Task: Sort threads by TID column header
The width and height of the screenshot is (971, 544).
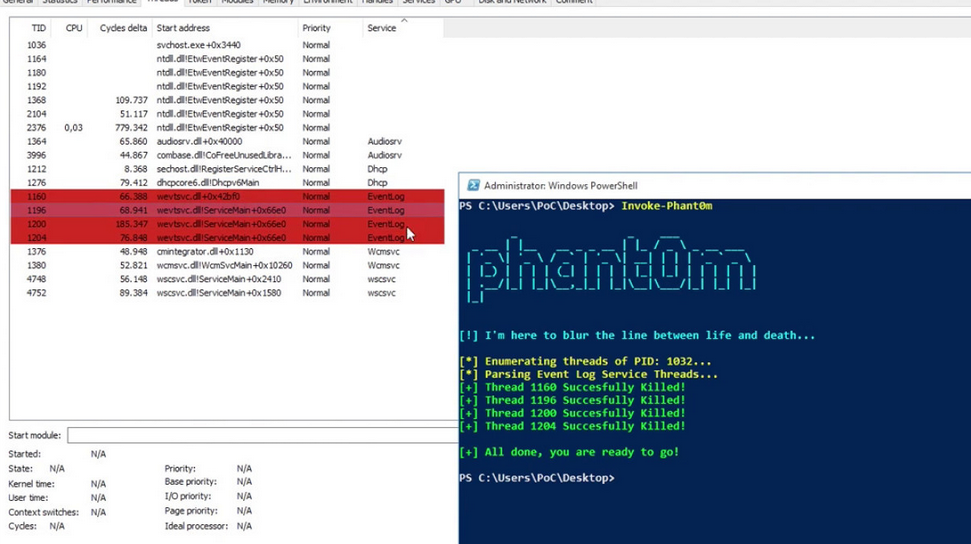Action: [x=38, y=28]
